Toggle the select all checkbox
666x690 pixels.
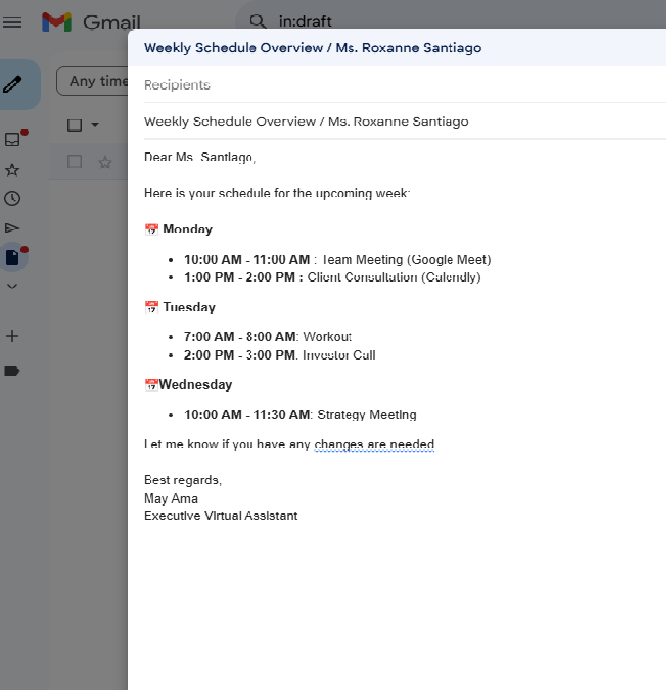pyautogui.click(x=74, y=125)
